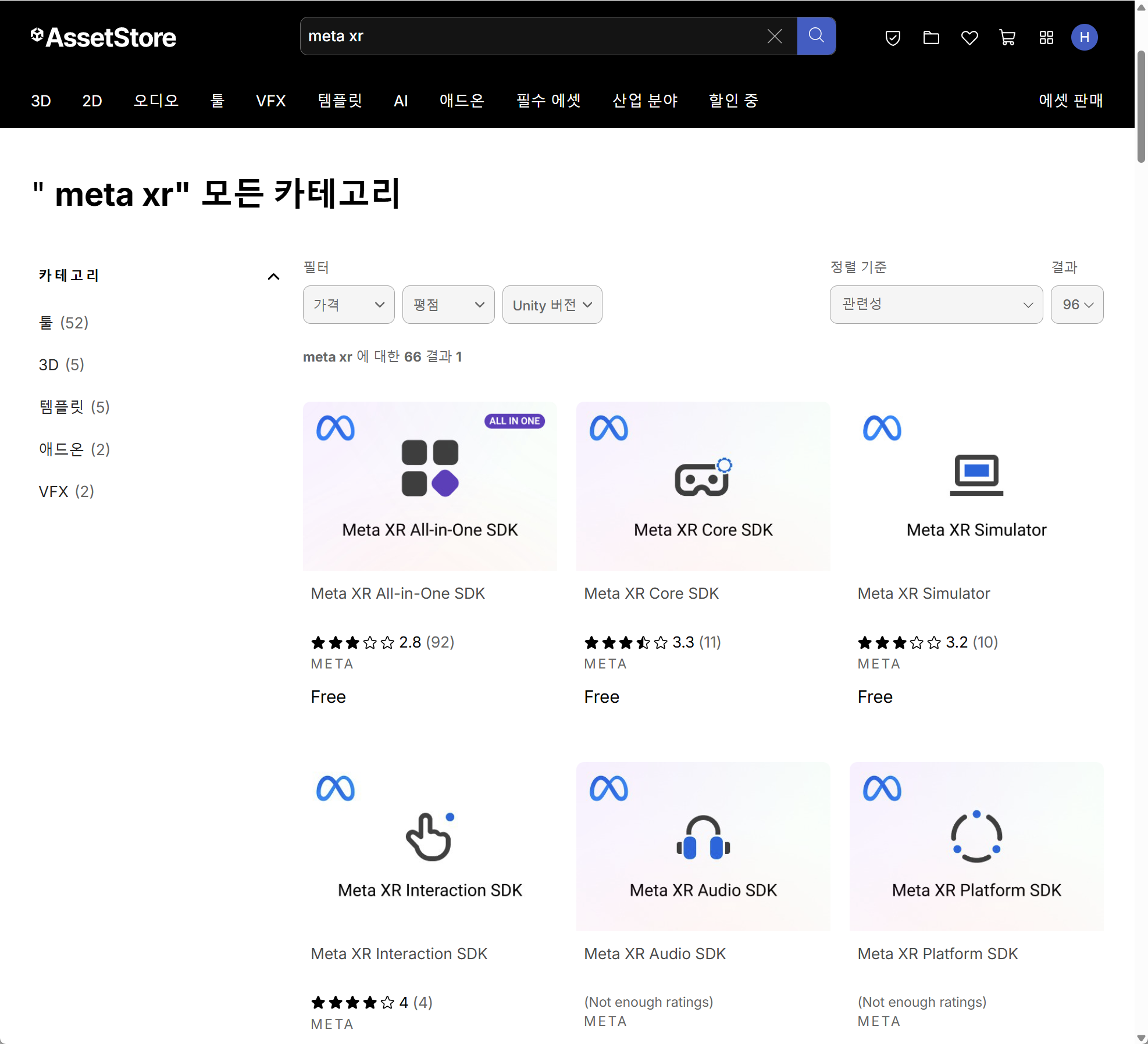This screenshot has height=1044, width=1148.
Task: Click the search magnifier button
Action: pyautogui.click(x=816, y=36)
